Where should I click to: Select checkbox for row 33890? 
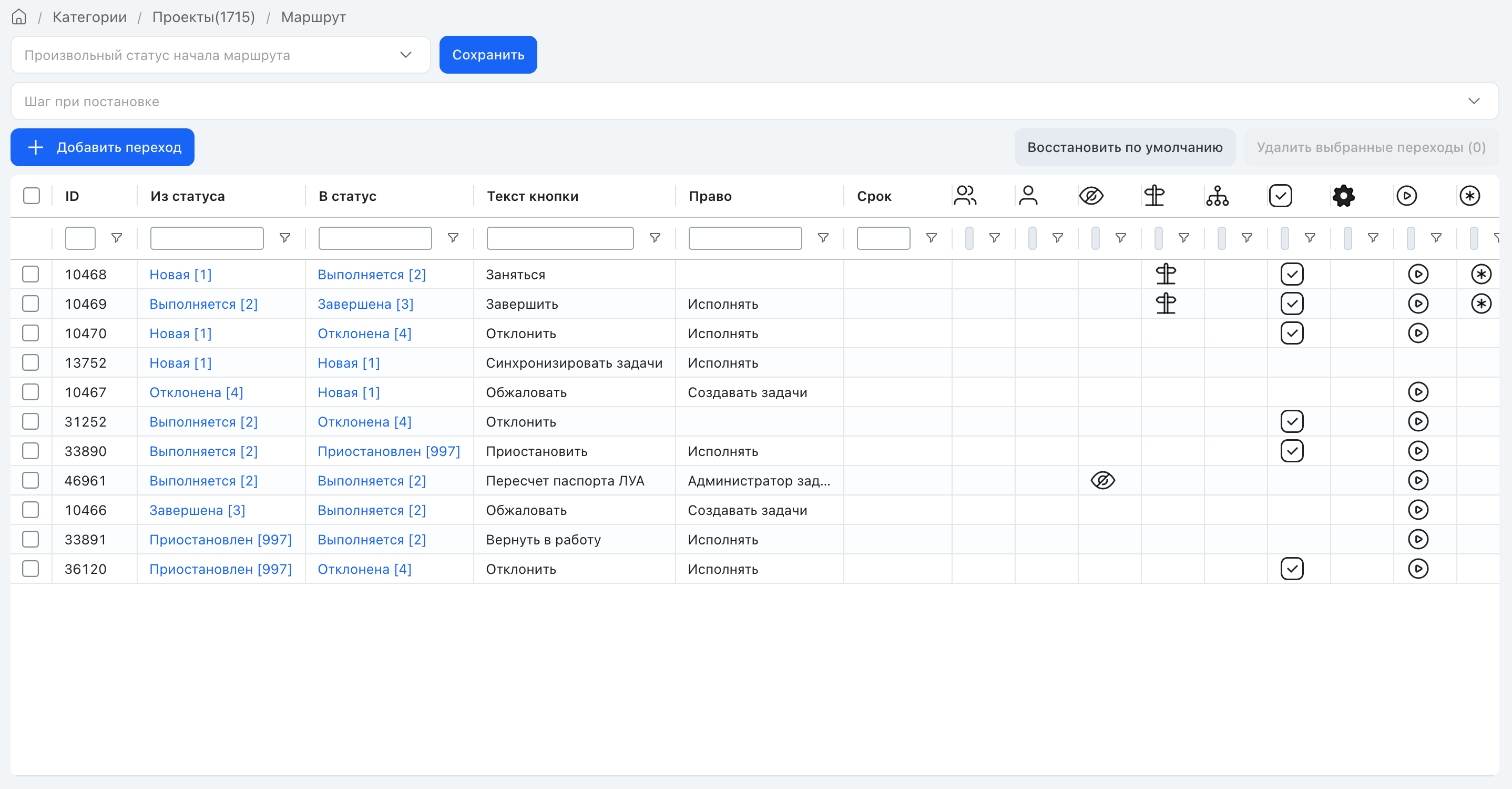pyautogui.click(x=30, y=451)
